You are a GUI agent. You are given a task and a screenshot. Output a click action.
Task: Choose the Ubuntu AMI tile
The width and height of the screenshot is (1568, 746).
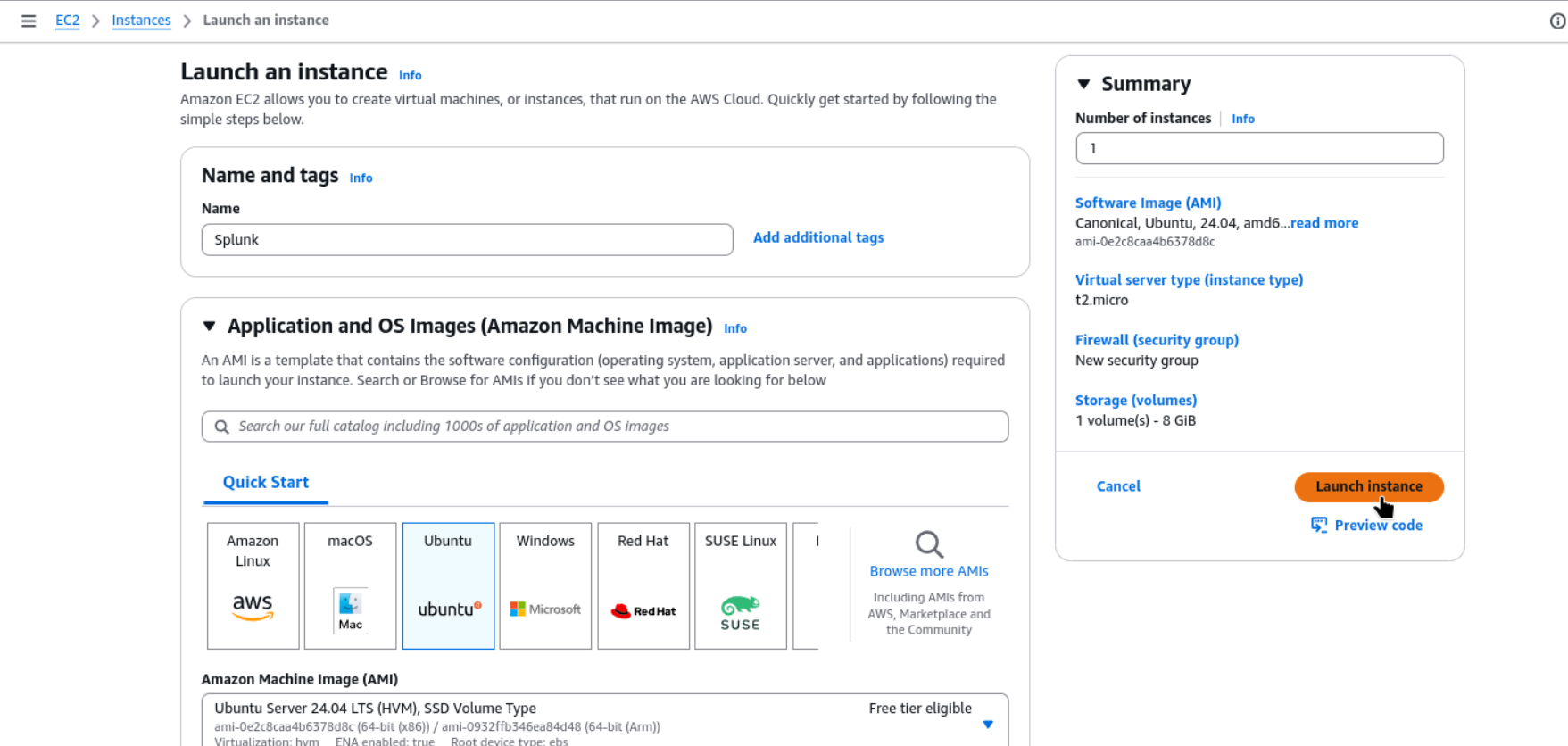(448, 585)
